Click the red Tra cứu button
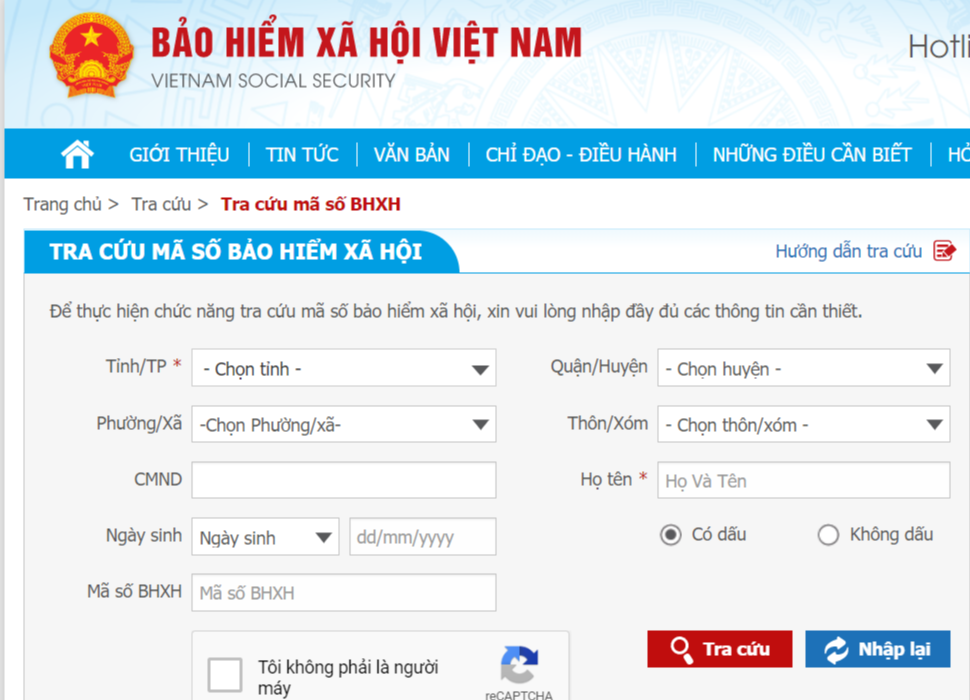Screen dimensions: 970x700 point(719,649)
